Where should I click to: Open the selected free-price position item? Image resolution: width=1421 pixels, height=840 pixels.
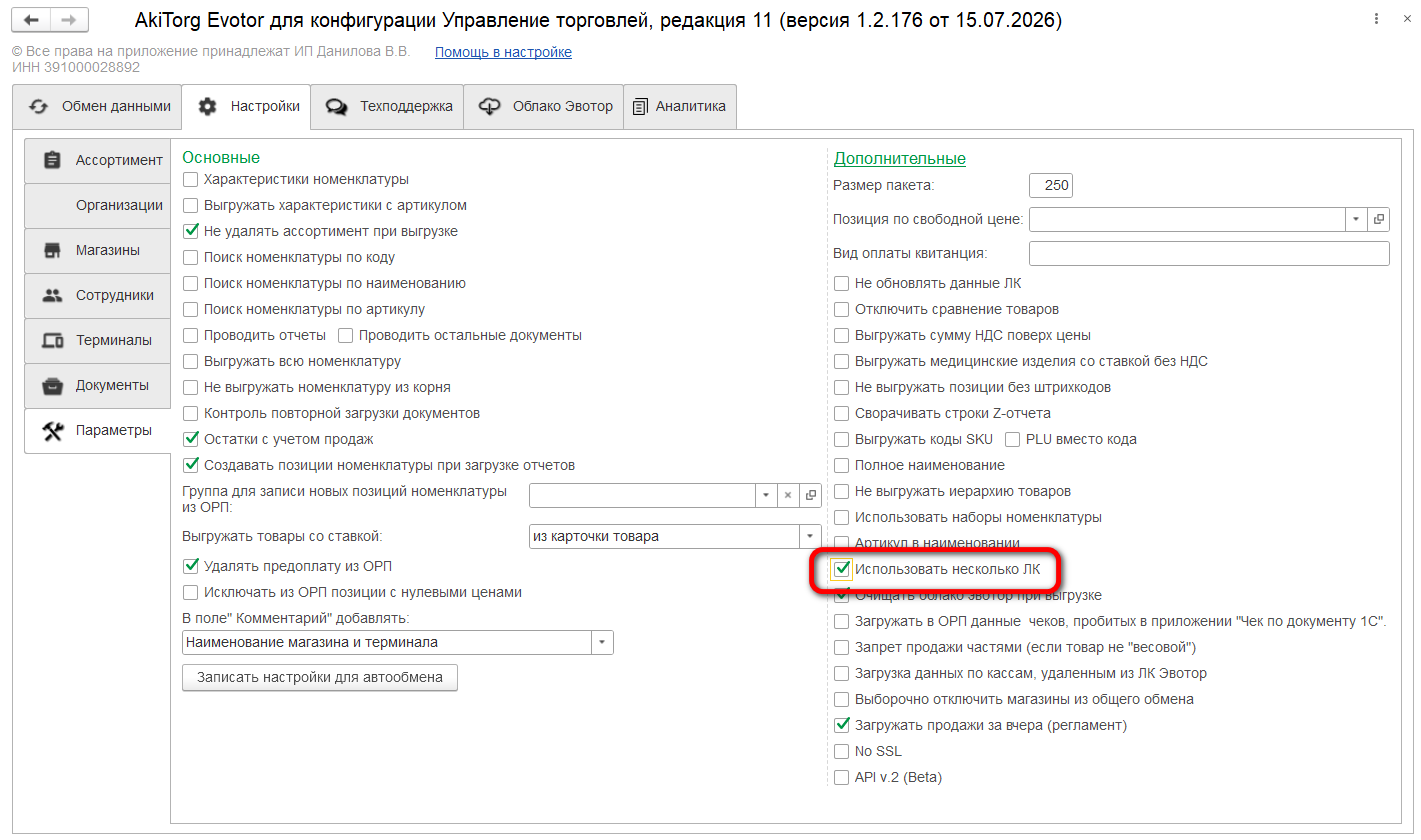coord(1378,219)
